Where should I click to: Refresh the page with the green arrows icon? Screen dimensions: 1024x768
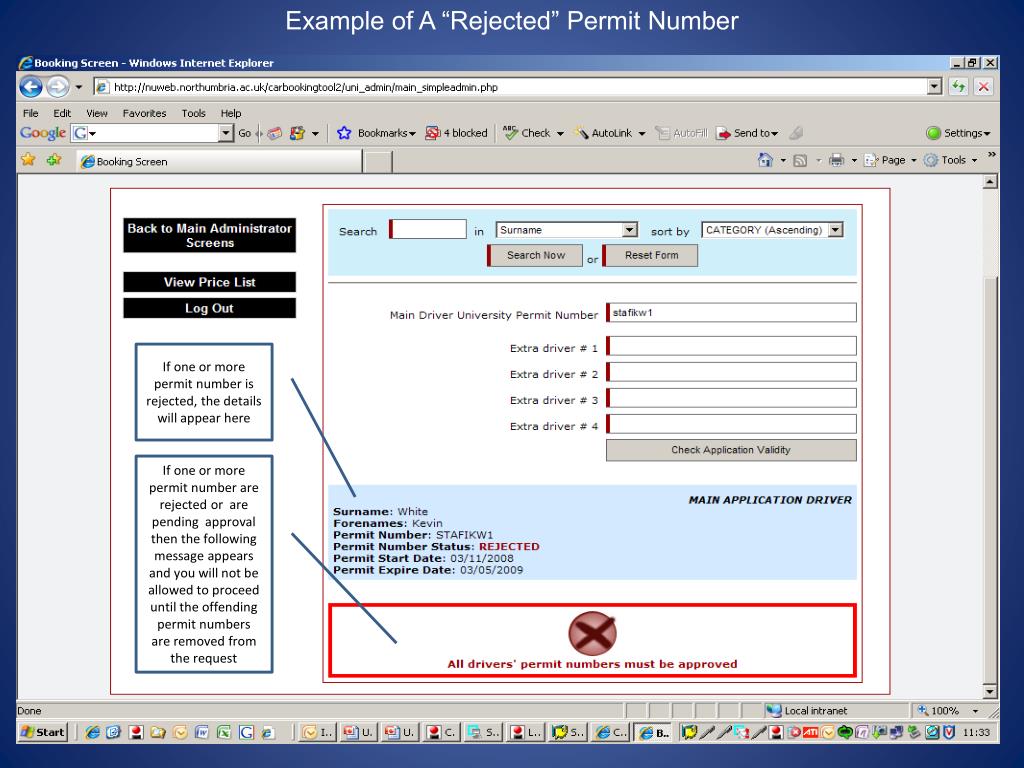tap(958, 87)
